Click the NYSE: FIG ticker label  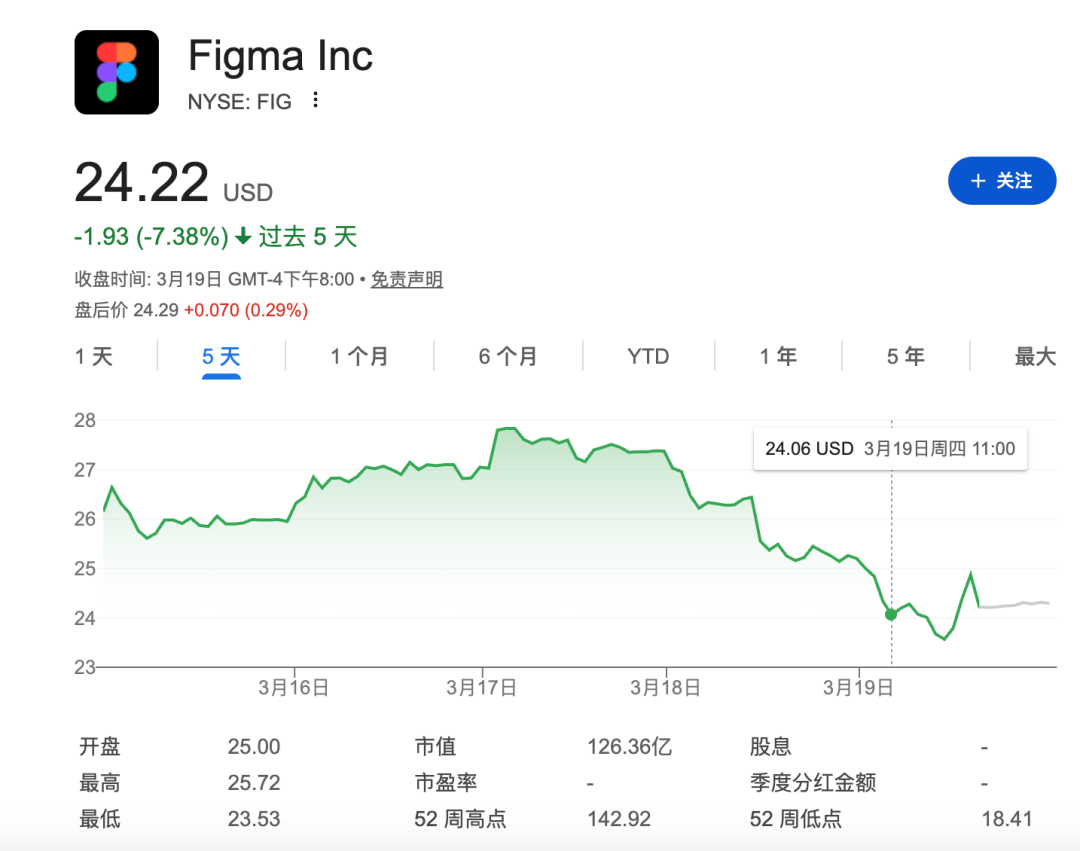[x=240, y=101]
